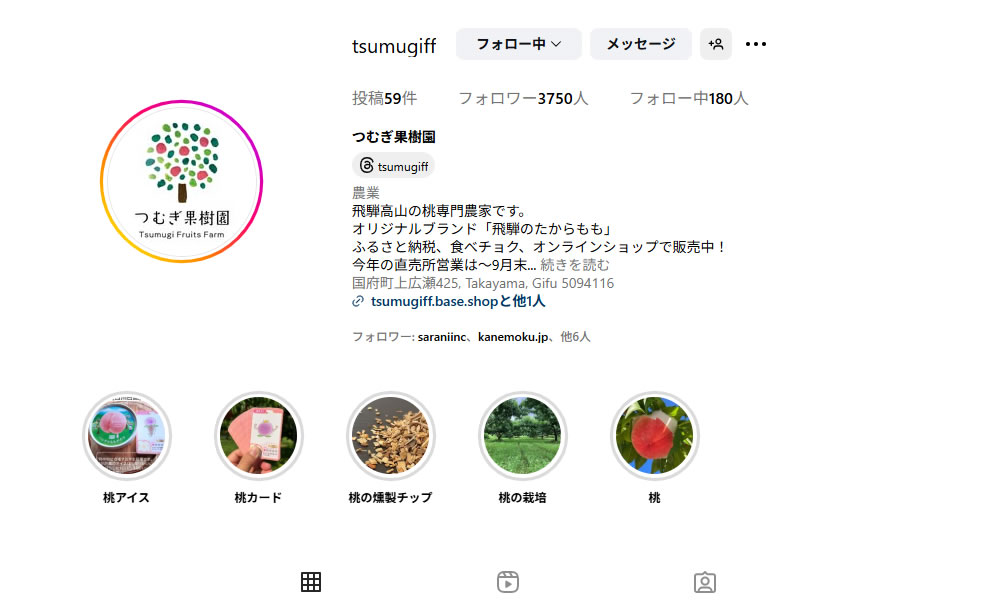This screenshot has width=1000, height=600.
Task: View the フォロワー3750人 followers list
Action: coord(523,98)
